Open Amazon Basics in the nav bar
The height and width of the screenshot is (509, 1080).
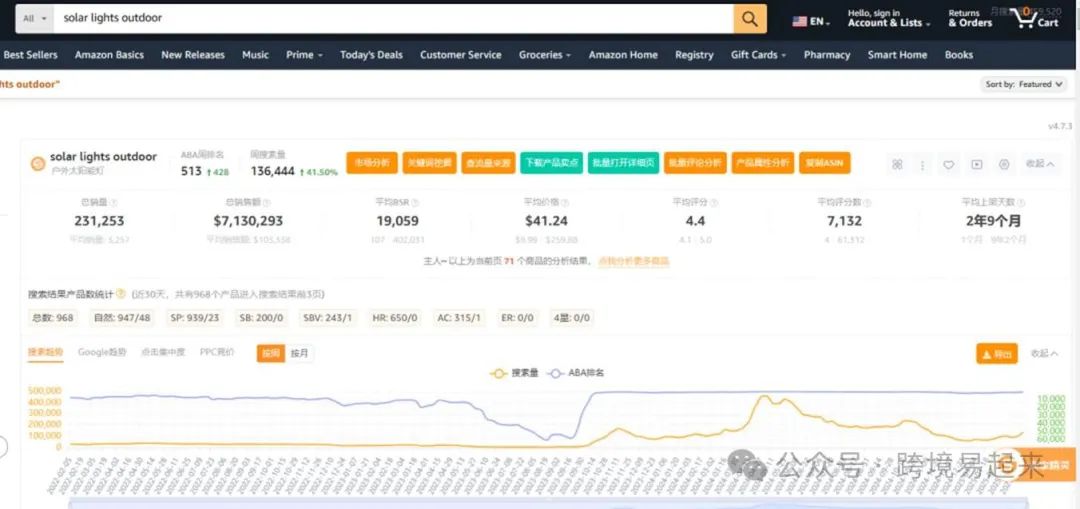point(110,55)
